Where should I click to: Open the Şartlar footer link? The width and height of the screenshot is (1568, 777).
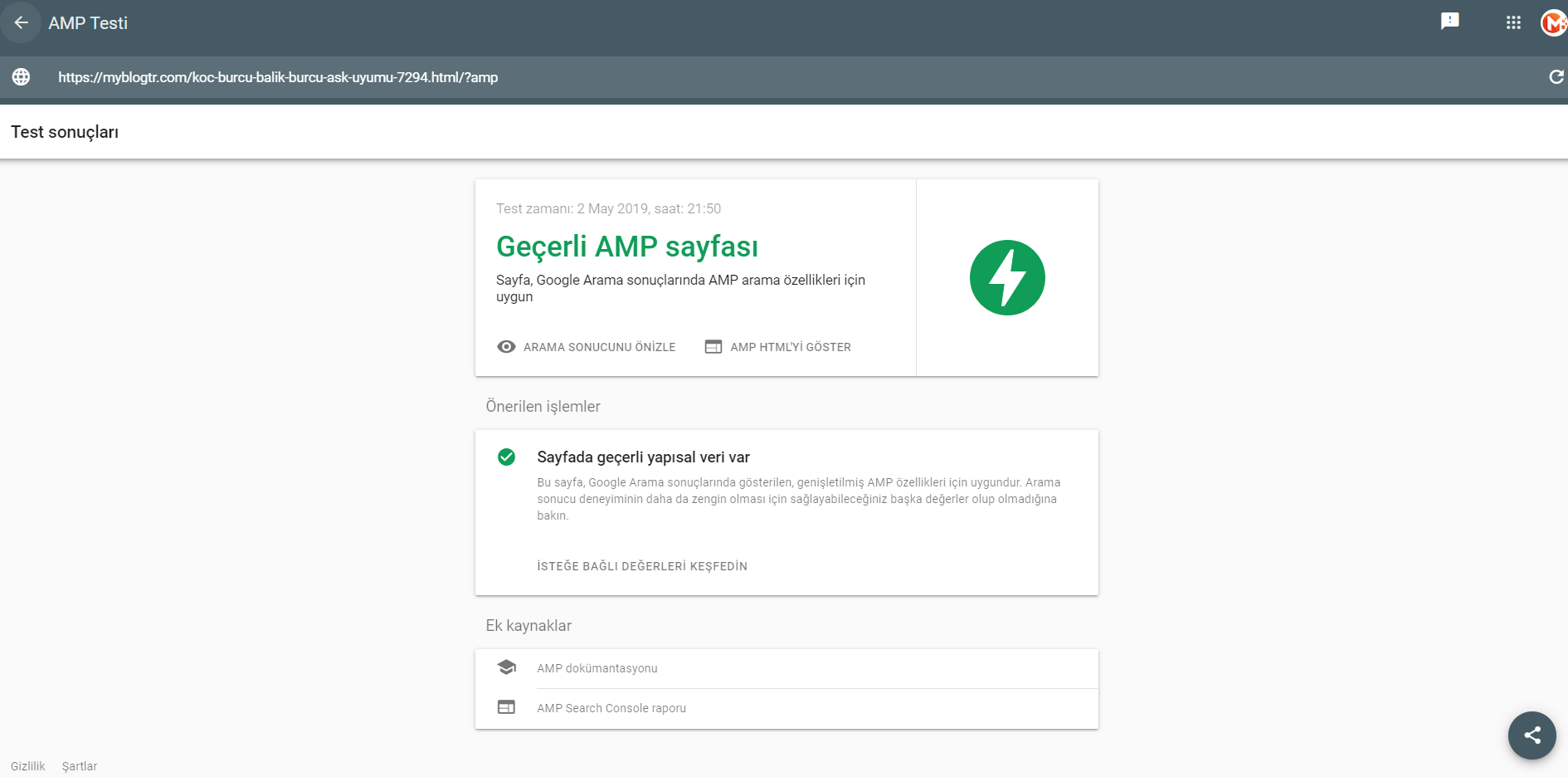[80, 766]
